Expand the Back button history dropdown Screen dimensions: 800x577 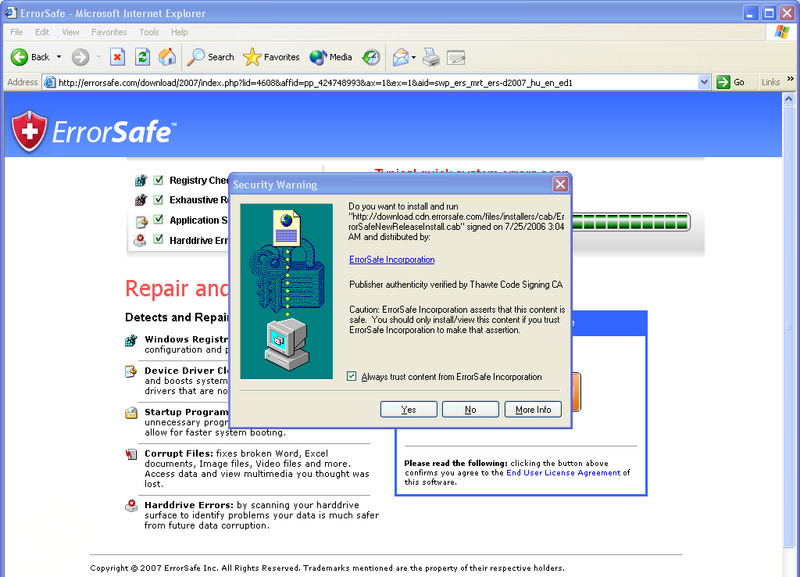coord(59,57)
